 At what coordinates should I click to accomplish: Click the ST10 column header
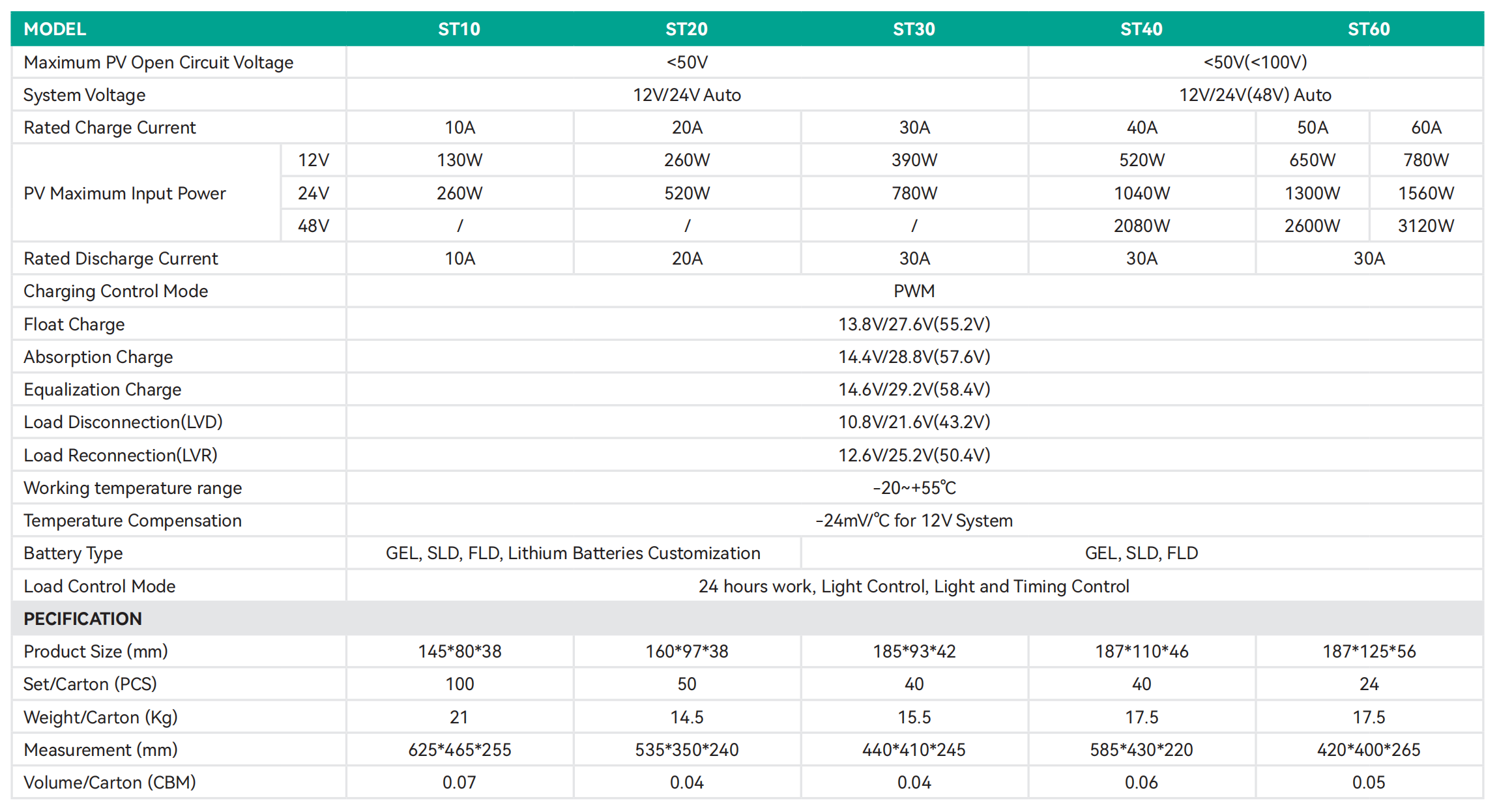click(x=459, y=29)
